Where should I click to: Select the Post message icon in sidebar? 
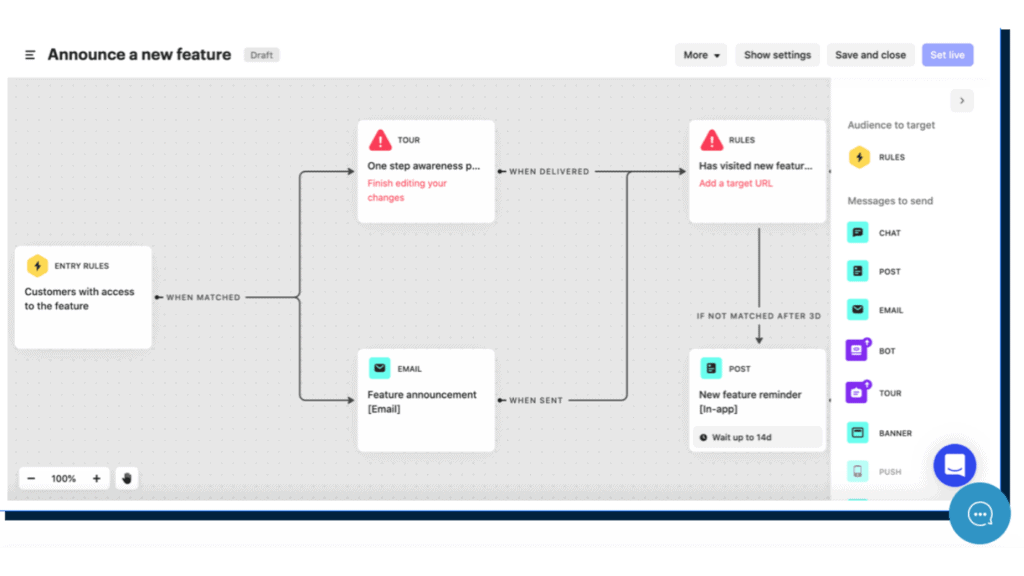(858, 271)
